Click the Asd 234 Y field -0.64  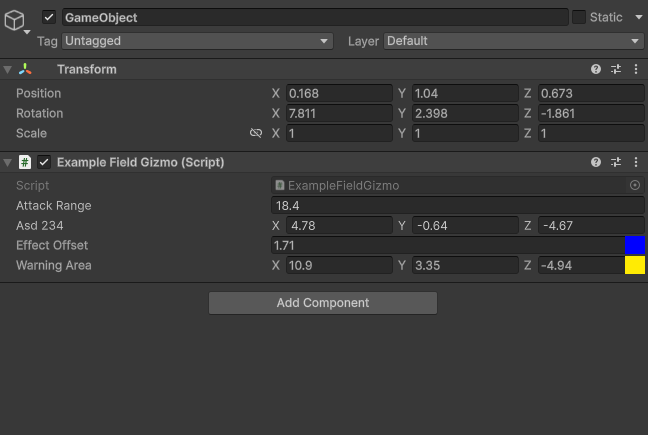pyautogui.click(x=465, y=226)
